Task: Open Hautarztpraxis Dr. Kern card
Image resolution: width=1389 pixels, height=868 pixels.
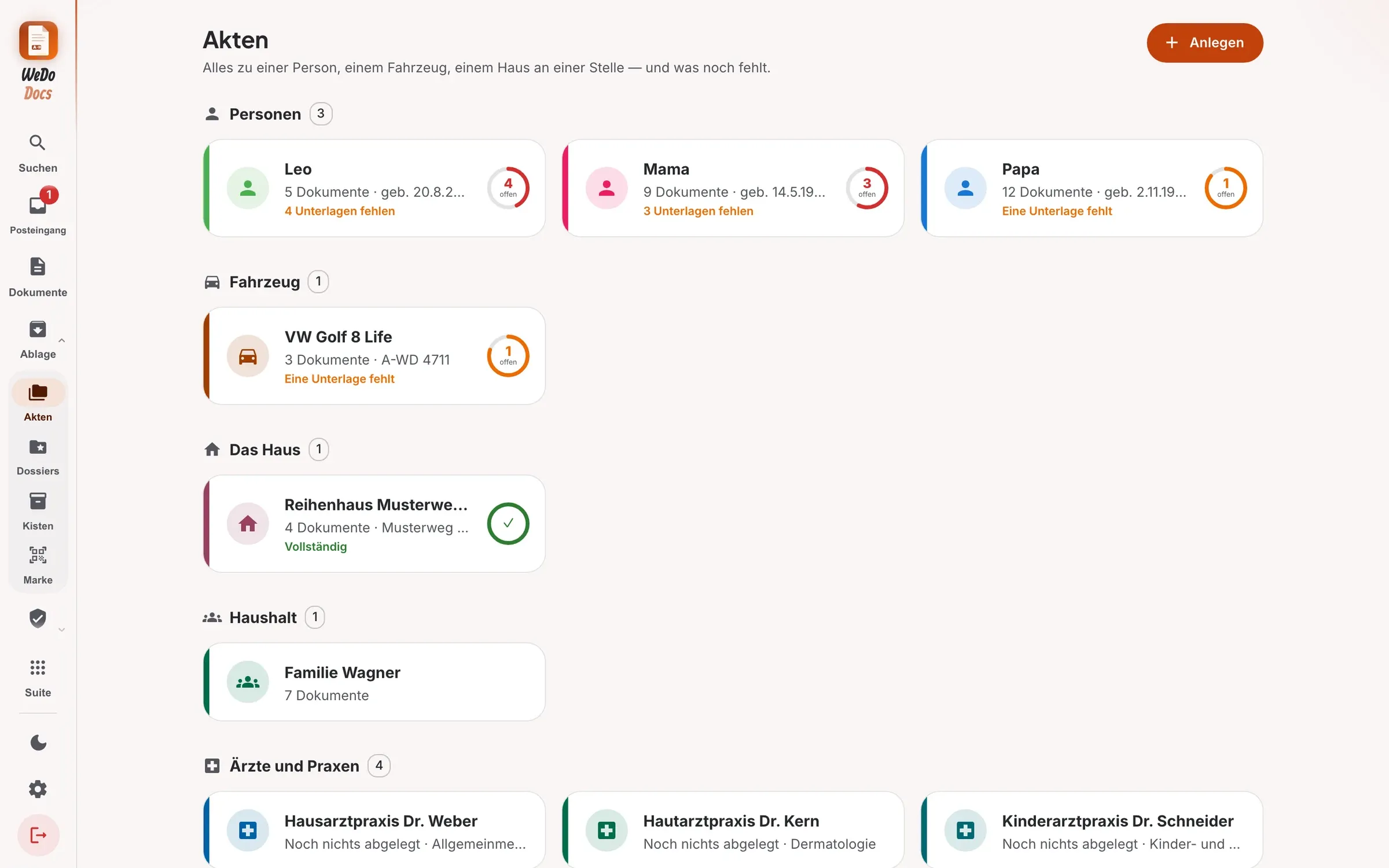Action: point(733,830)
